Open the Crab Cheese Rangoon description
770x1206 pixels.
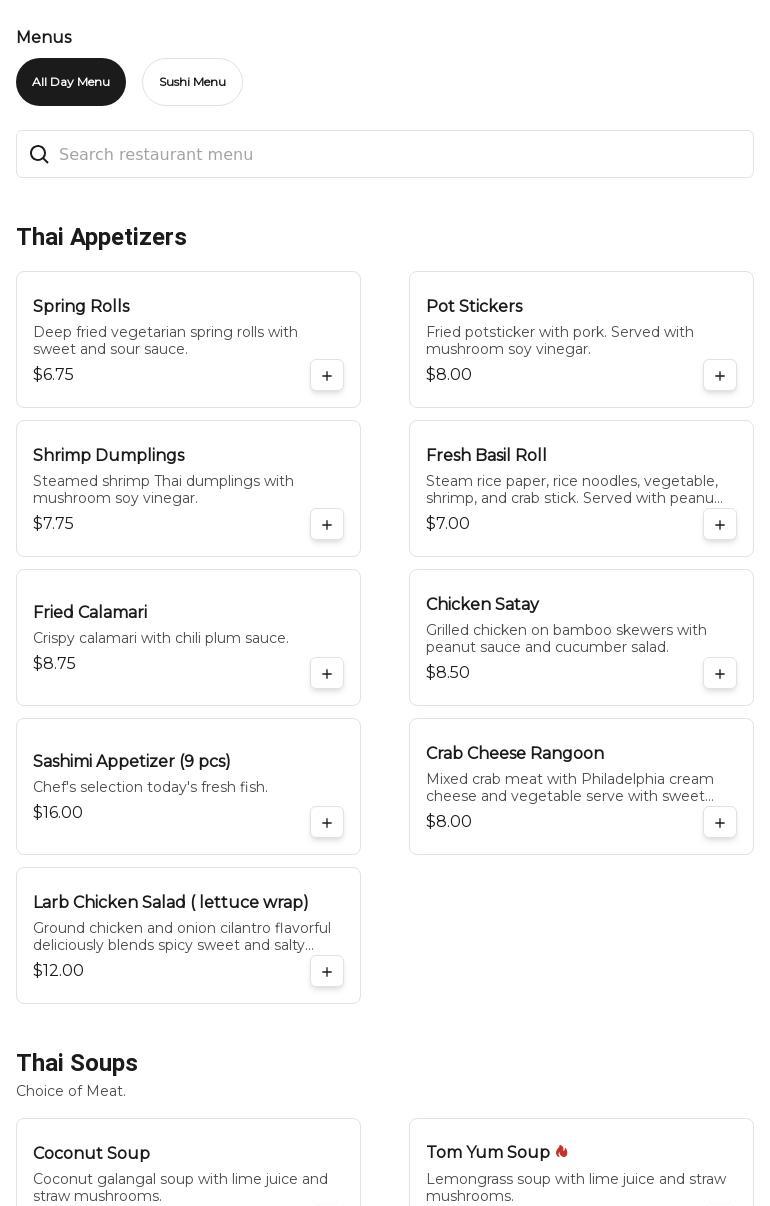click(570, 788)
